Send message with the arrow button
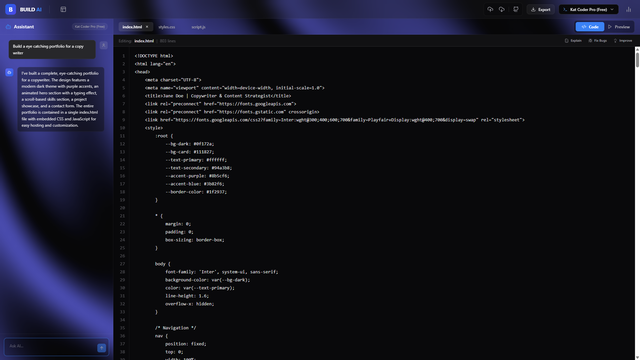640x360 pixels. click(x=101, y=348)
